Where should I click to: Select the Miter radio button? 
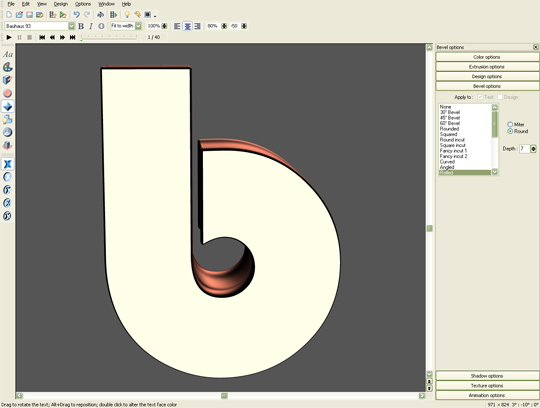[510, 124]
